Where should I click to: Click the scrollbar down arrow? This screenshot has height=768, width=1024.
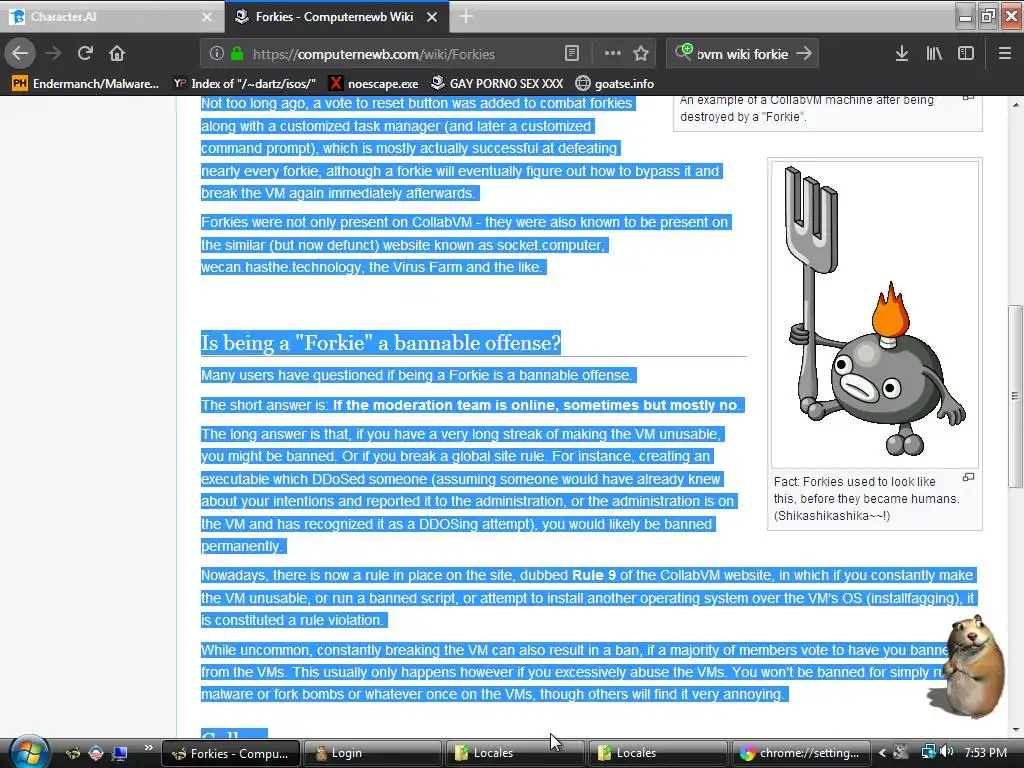coord(1015,730)
